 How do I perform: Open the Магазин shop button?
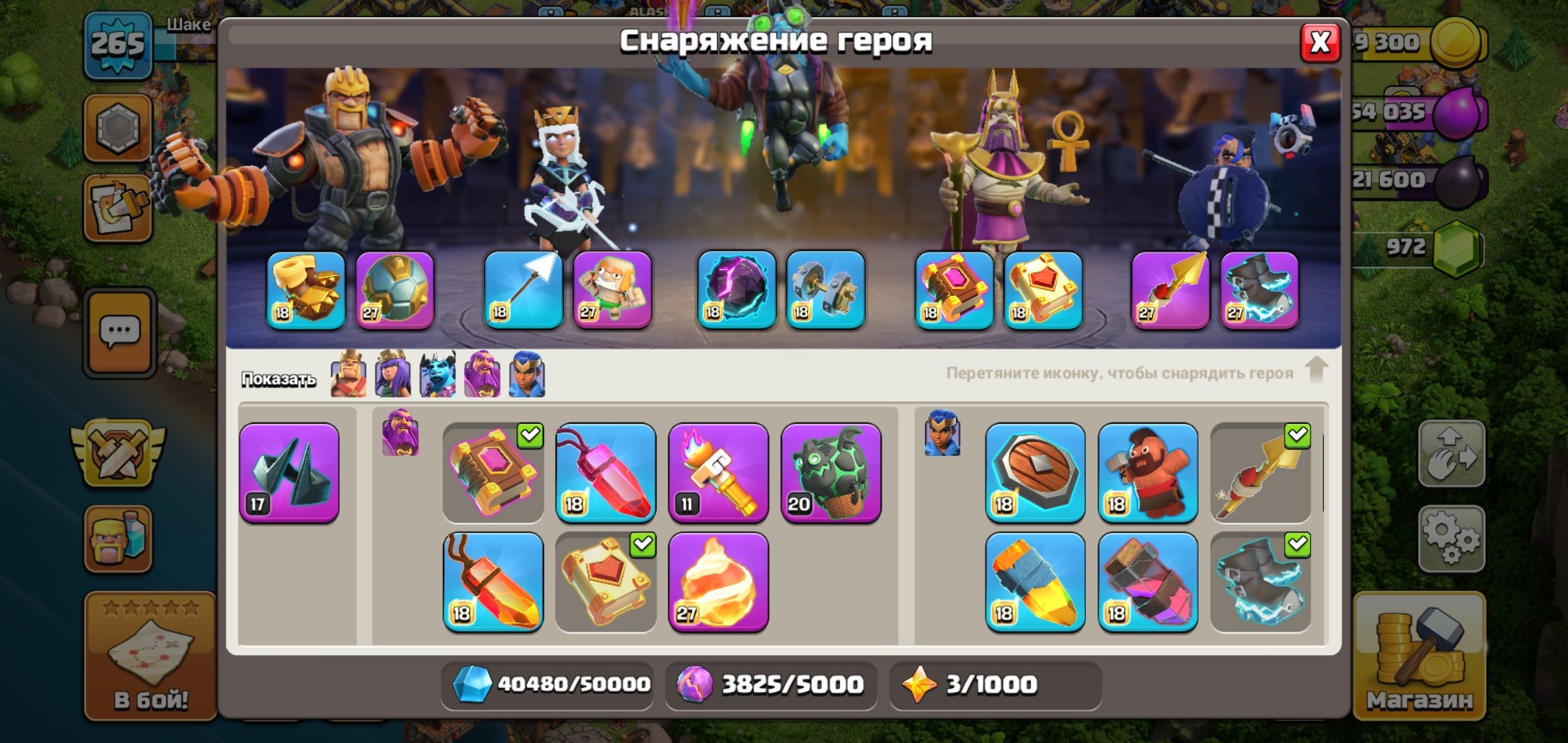[1419, 657]
